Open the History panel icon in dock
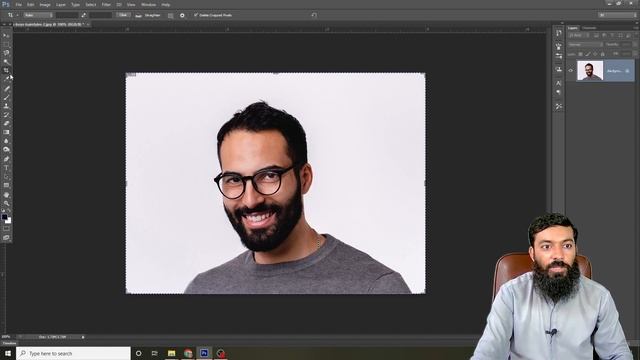640x360 pixels. (x=558, y=33)
